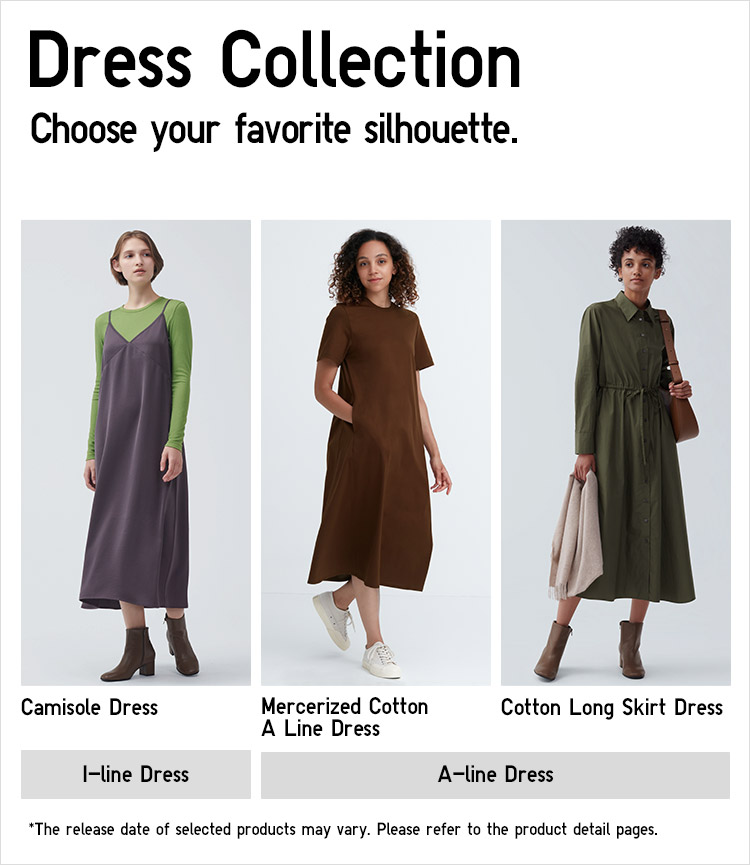Select the Mercerized Cotton A Line Dress label
This screenshot has width=750, height=865.
[x=344, y=717]
